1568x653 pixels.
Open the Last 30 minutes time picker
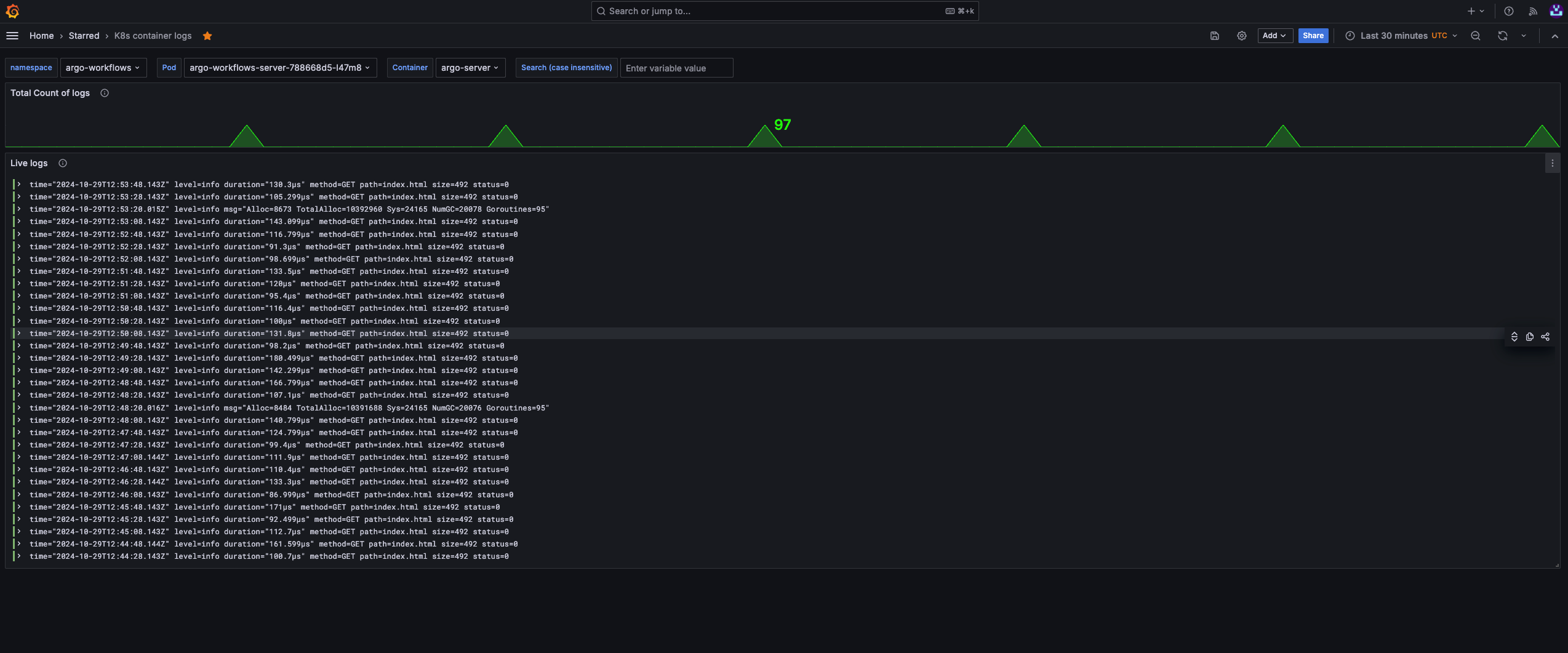(1401, 36)
